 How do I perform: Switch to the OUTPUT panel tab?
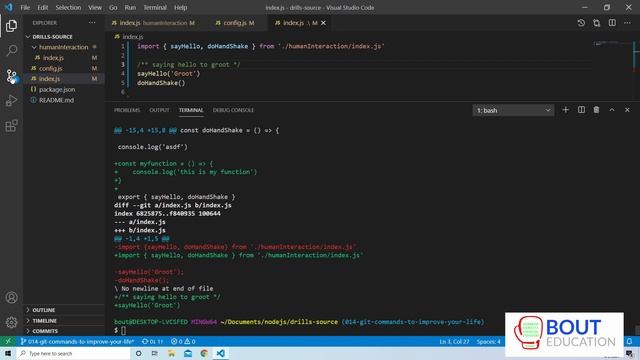point(159,110)
